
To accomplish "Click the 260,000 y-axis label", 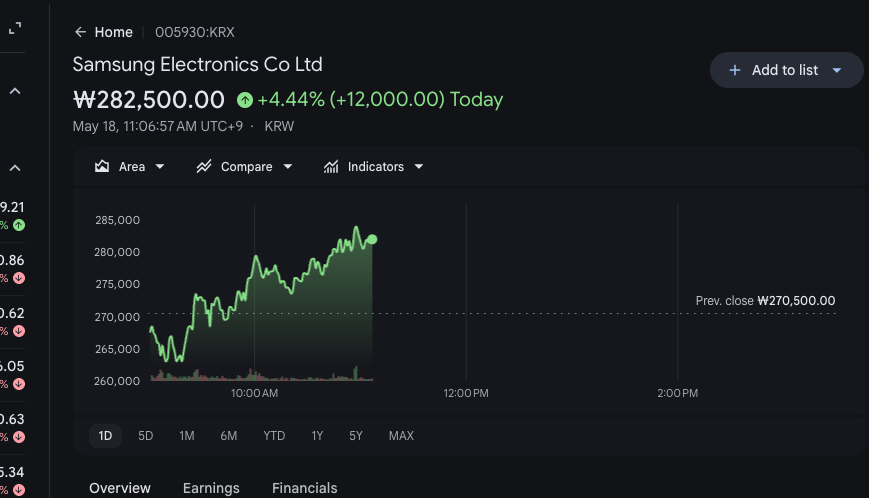I will coord(117,381).
